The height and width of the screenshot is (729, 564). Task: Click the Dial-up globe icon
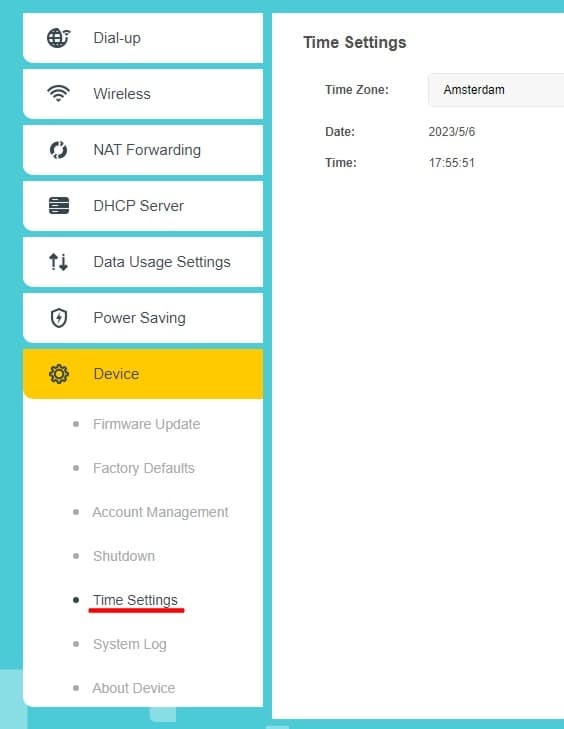tap(59, 38)
